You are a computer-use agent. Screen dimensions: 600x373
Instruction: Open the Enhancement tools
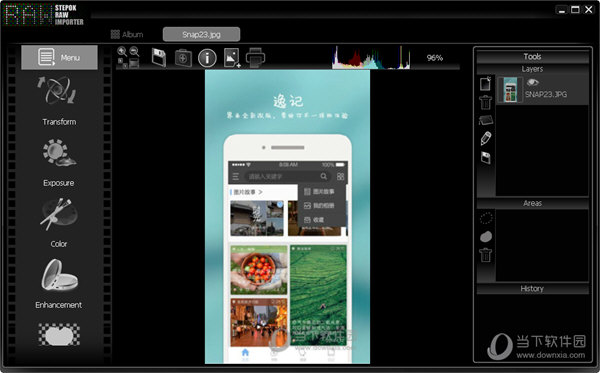(x=59, y=284)
